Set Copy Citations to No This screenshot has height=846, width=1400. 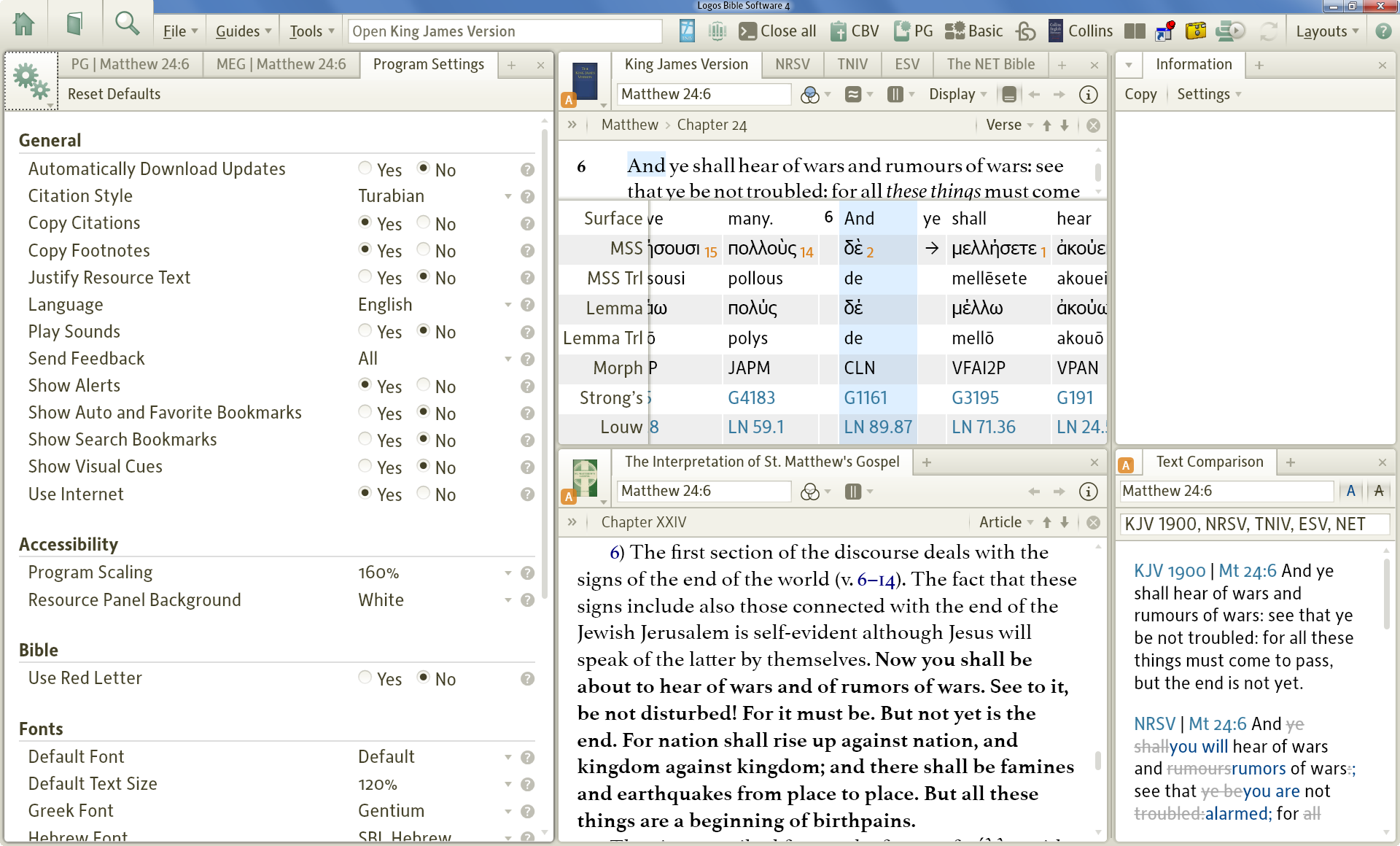[x=423, y=222]
